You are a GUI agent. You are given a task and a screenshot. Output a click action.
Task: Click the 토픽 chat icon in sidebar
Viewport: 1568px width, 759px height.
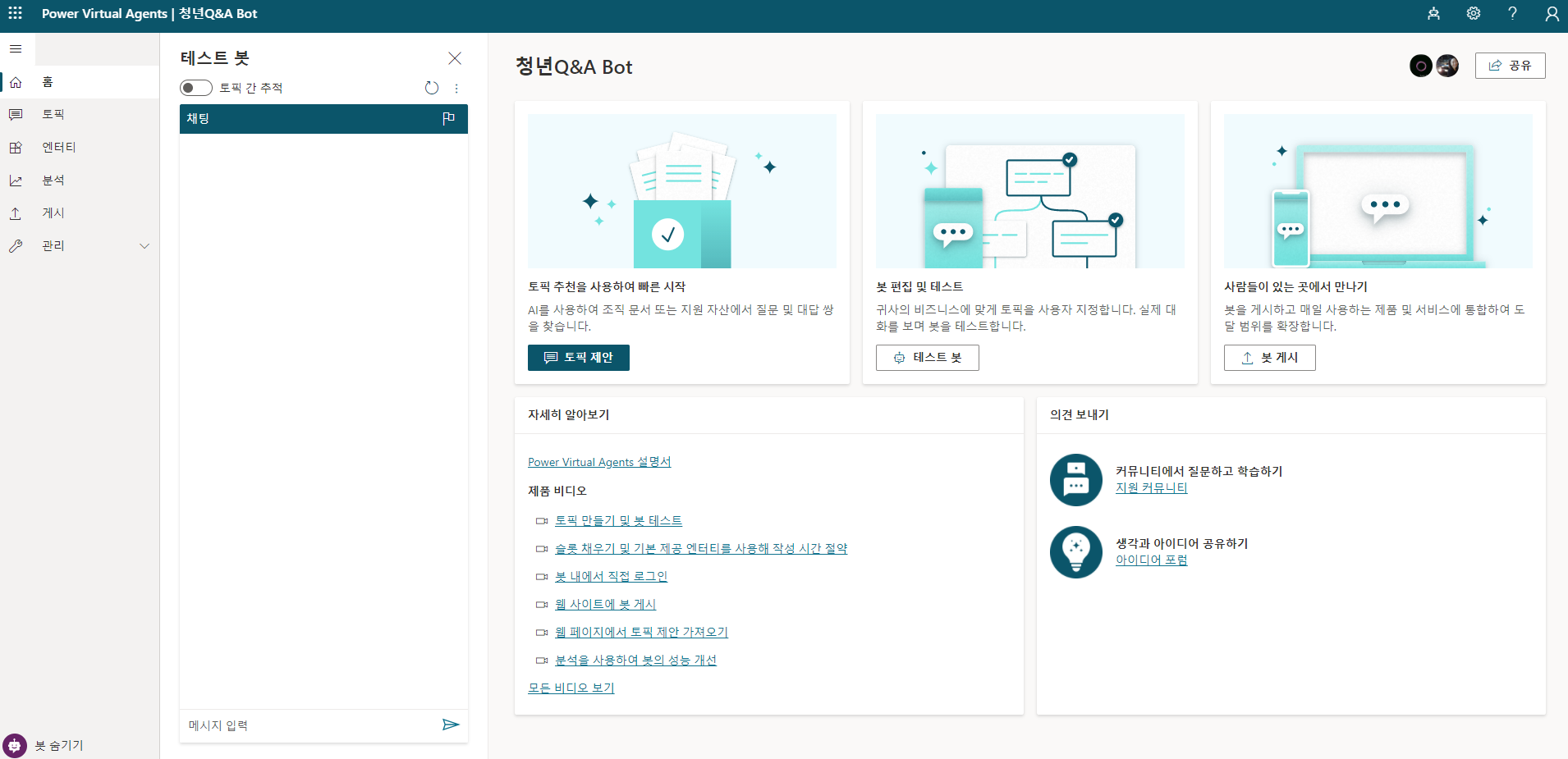click(x=16, y=115)
